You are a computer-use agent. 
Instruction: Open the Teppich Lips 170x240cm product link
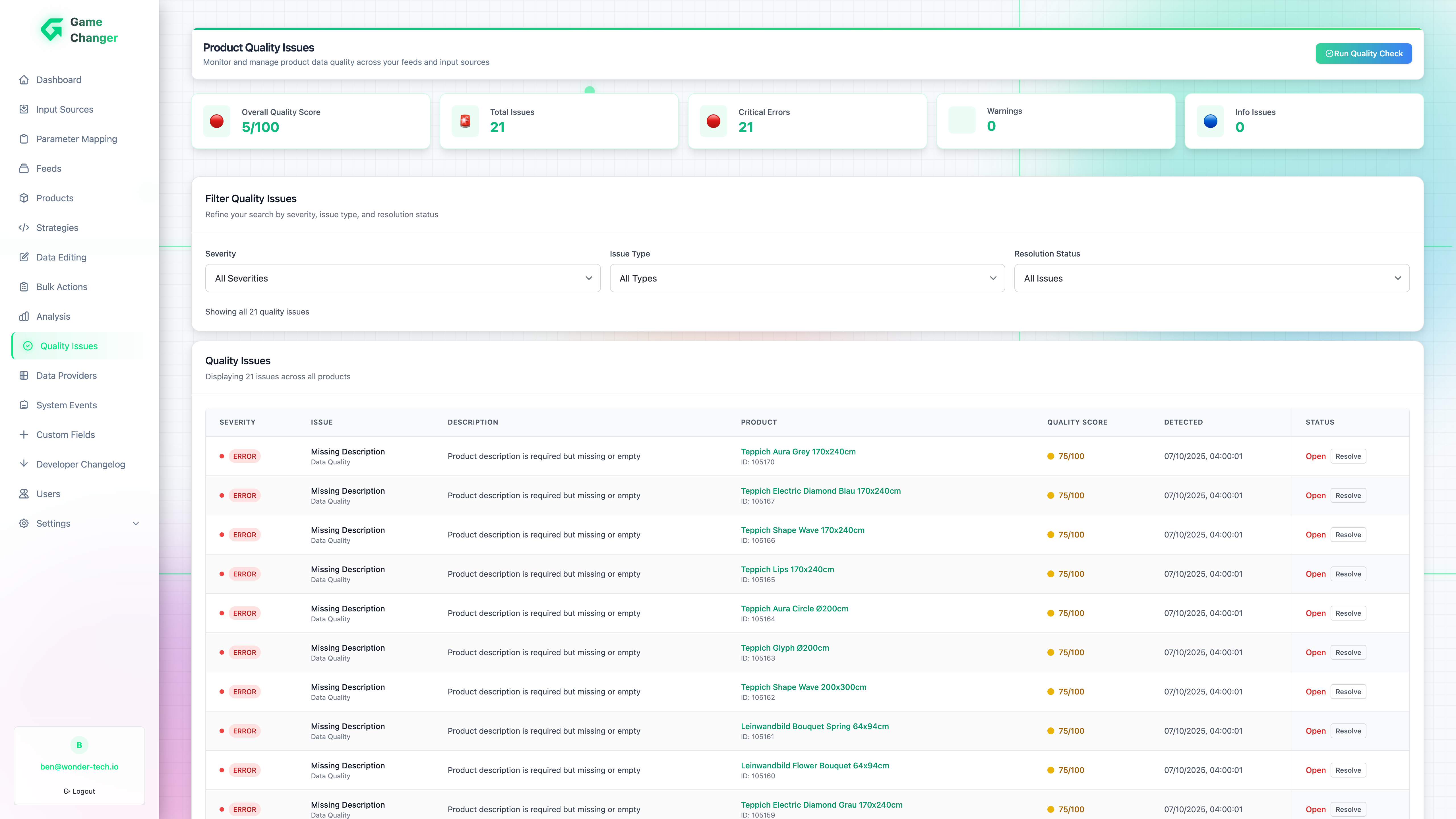tap(787, 569)
